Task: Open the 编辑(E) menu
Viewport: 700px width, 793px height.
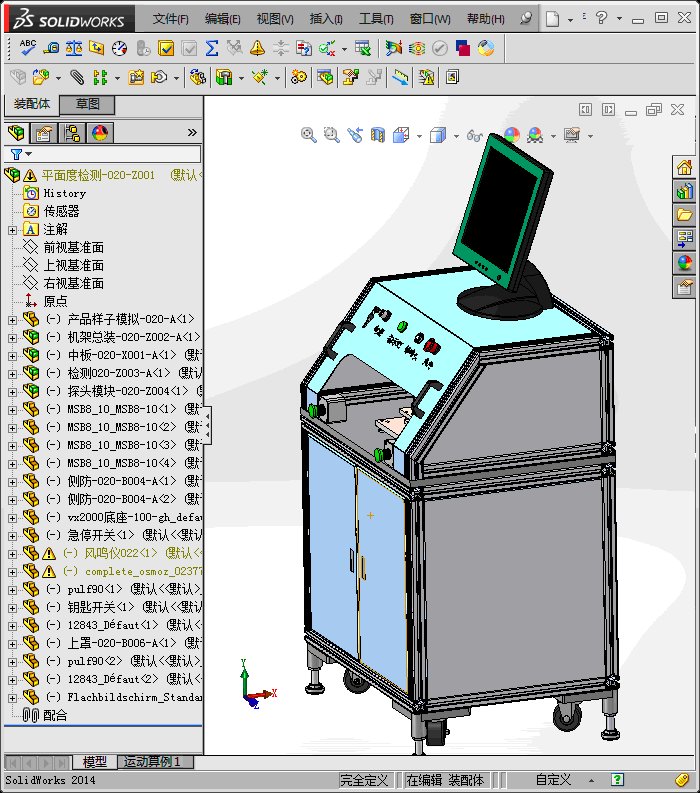Action: pos(223,19)
